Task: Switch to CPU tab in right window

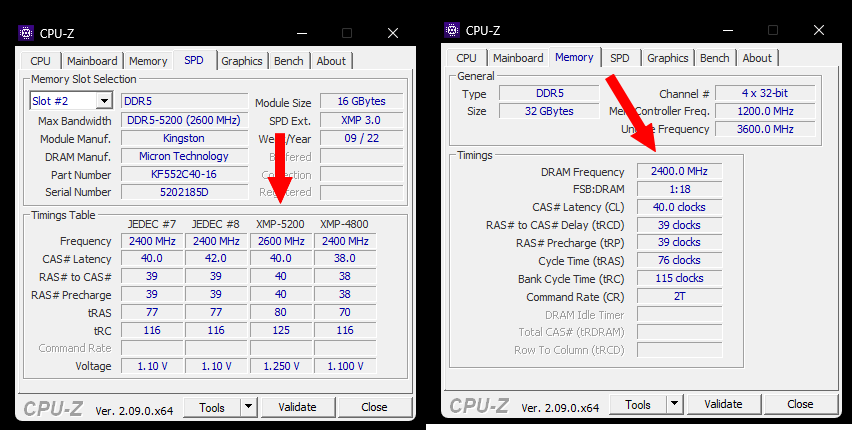Action: pos(466,58)
